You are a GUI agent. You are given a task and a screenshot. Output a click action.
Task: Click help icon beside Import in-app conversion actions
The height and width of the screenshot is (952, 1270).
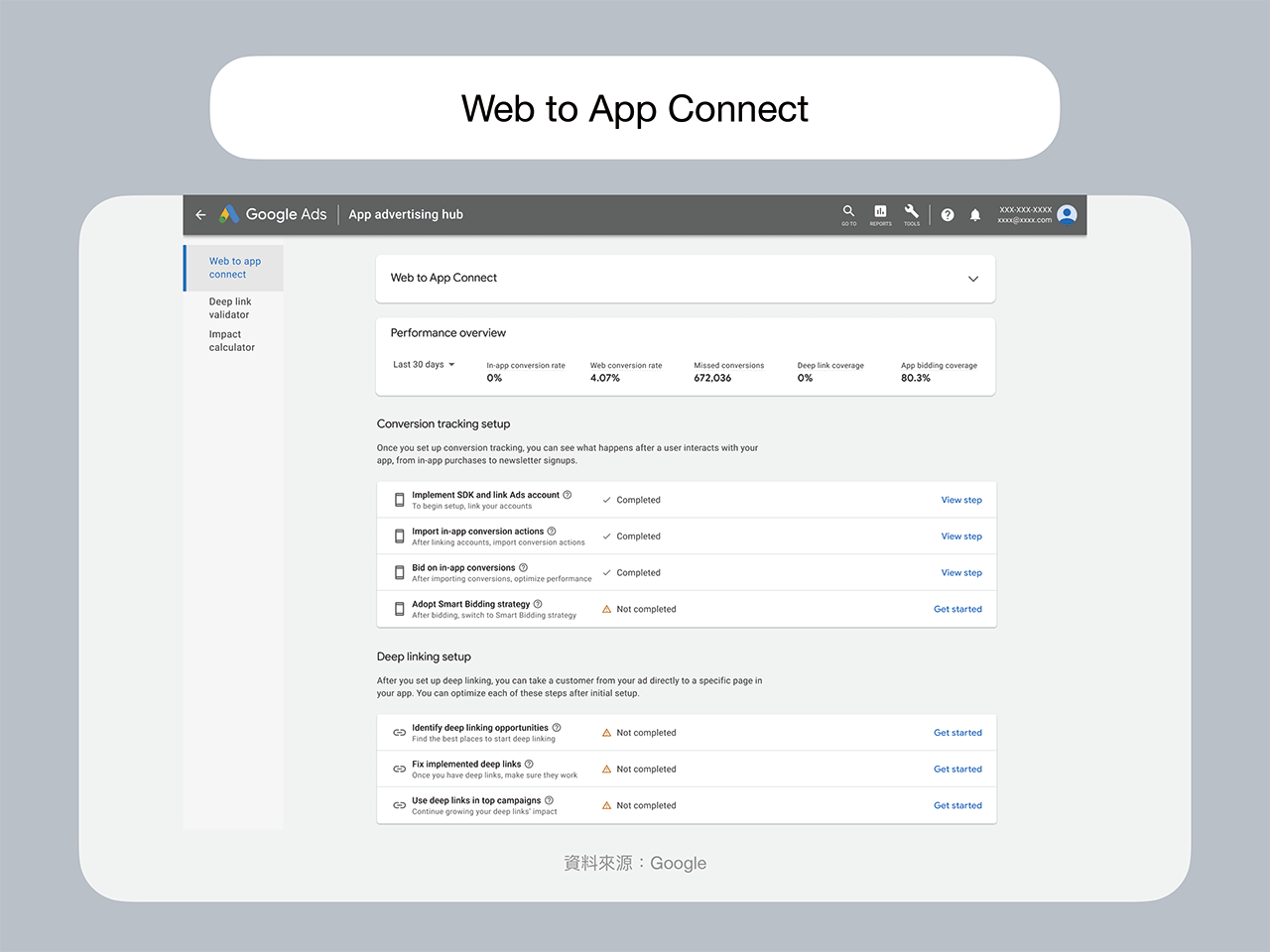(x=552, y=532)
